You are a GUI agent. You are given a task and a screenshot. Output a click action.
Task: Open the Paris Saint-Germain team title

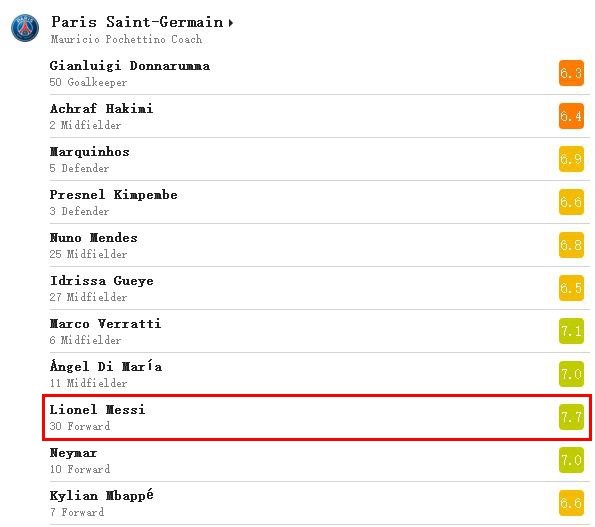137,22
